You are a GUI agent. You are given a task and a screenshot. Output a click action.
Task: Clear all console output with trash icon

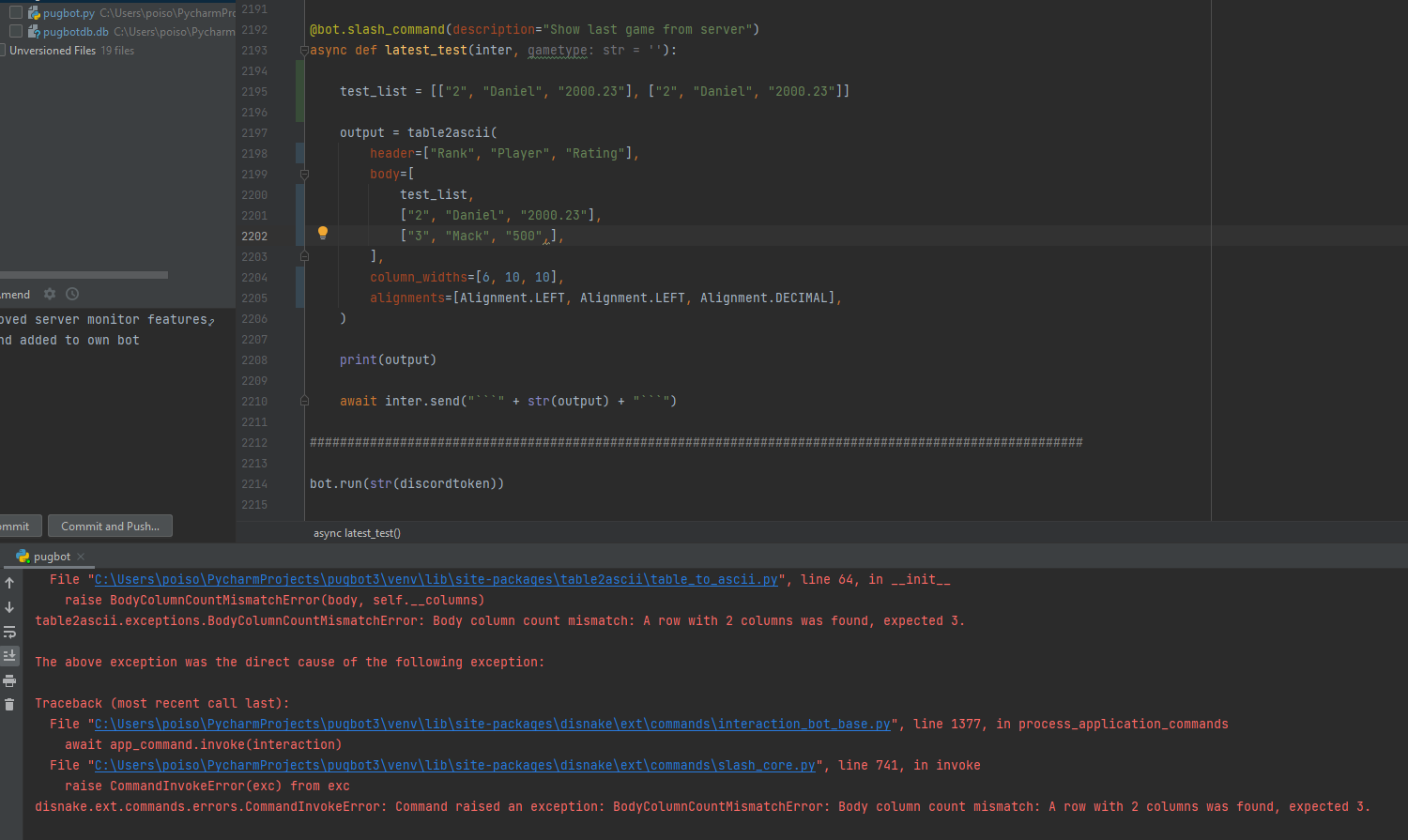click(9, 704)
